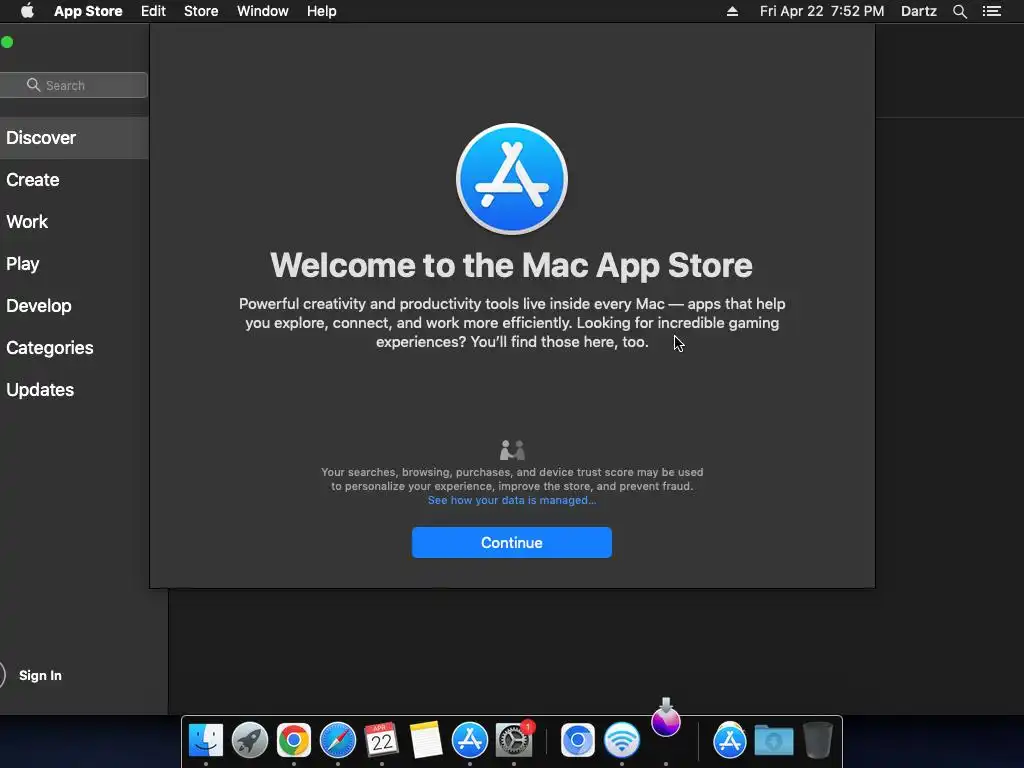Open Spotlight search magnifier icon

(x=959, y=11)
